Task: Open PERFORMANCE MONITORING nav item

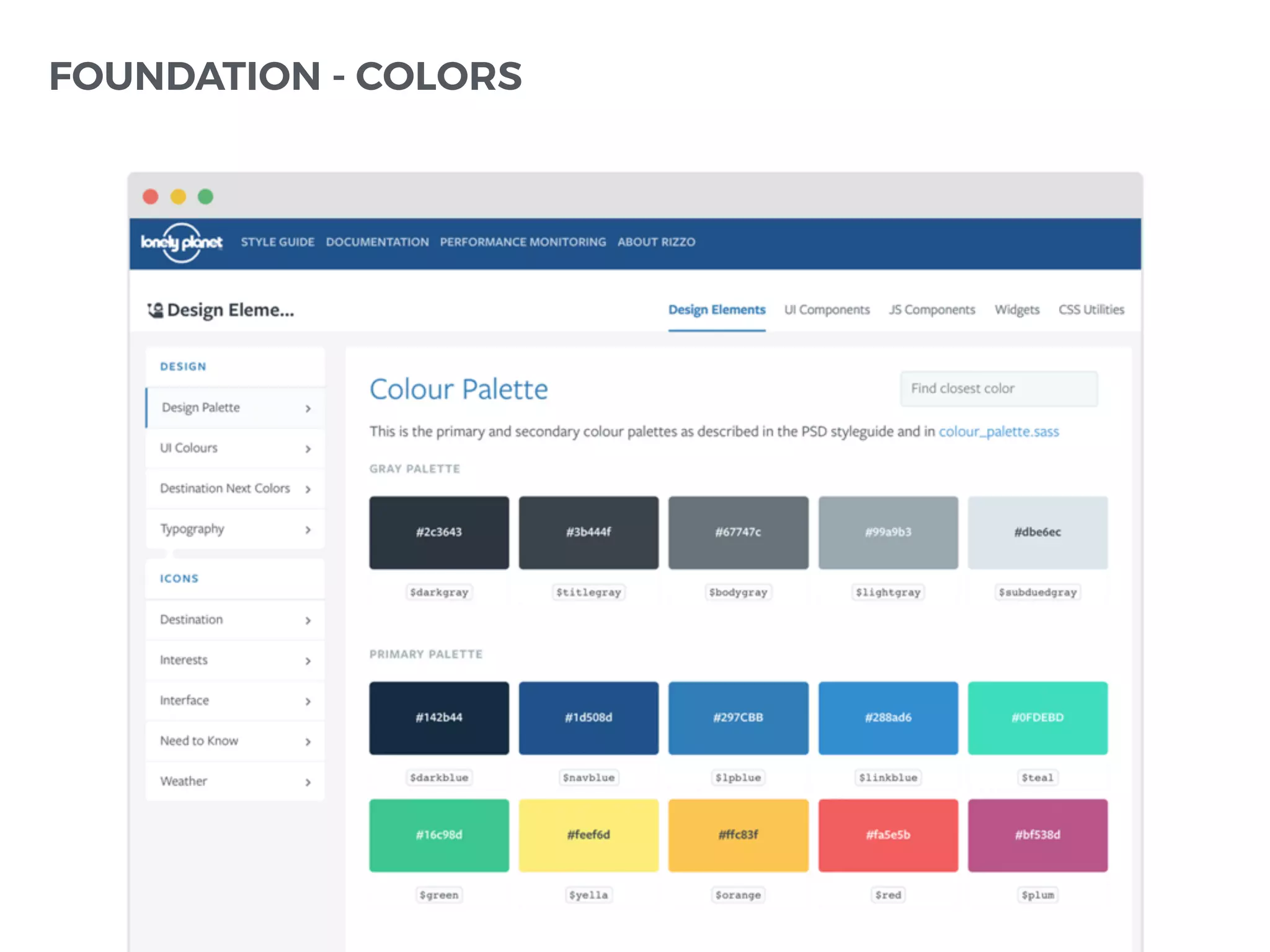Action: [523, 242]
